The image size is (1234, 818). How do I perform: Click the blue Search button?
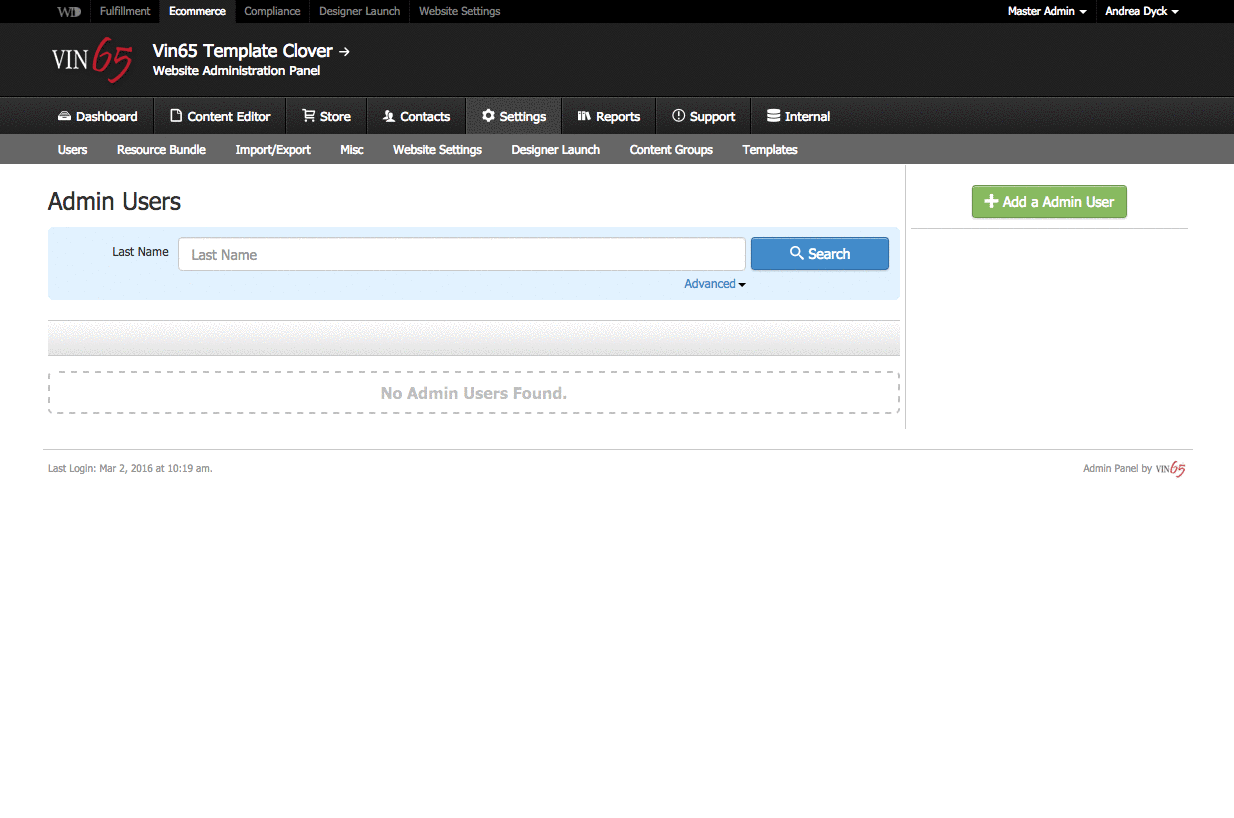(819, 254)
